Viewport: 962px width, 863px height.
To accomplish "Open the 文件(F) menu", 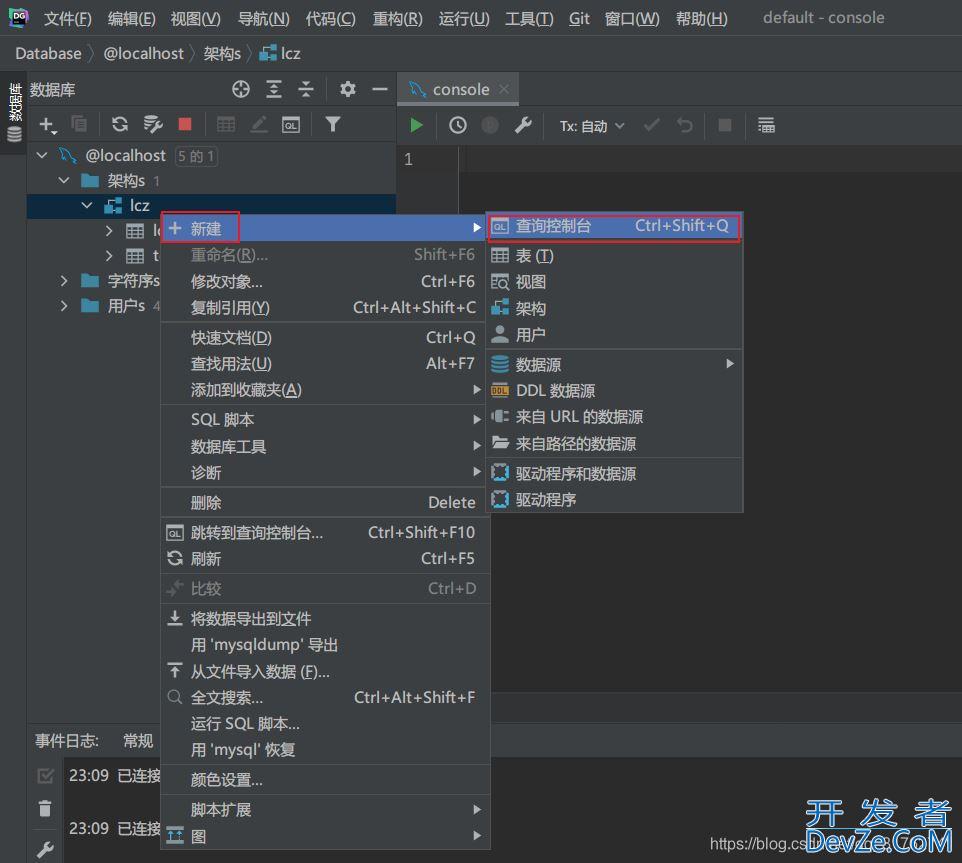I will (67, 19).
